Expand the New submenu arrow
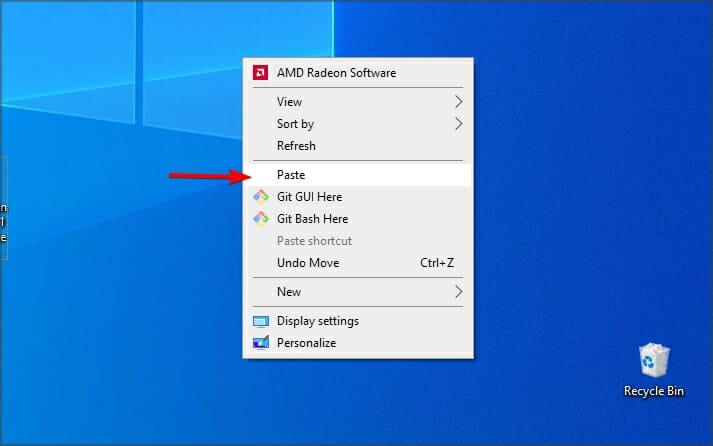 click(458, 292)
